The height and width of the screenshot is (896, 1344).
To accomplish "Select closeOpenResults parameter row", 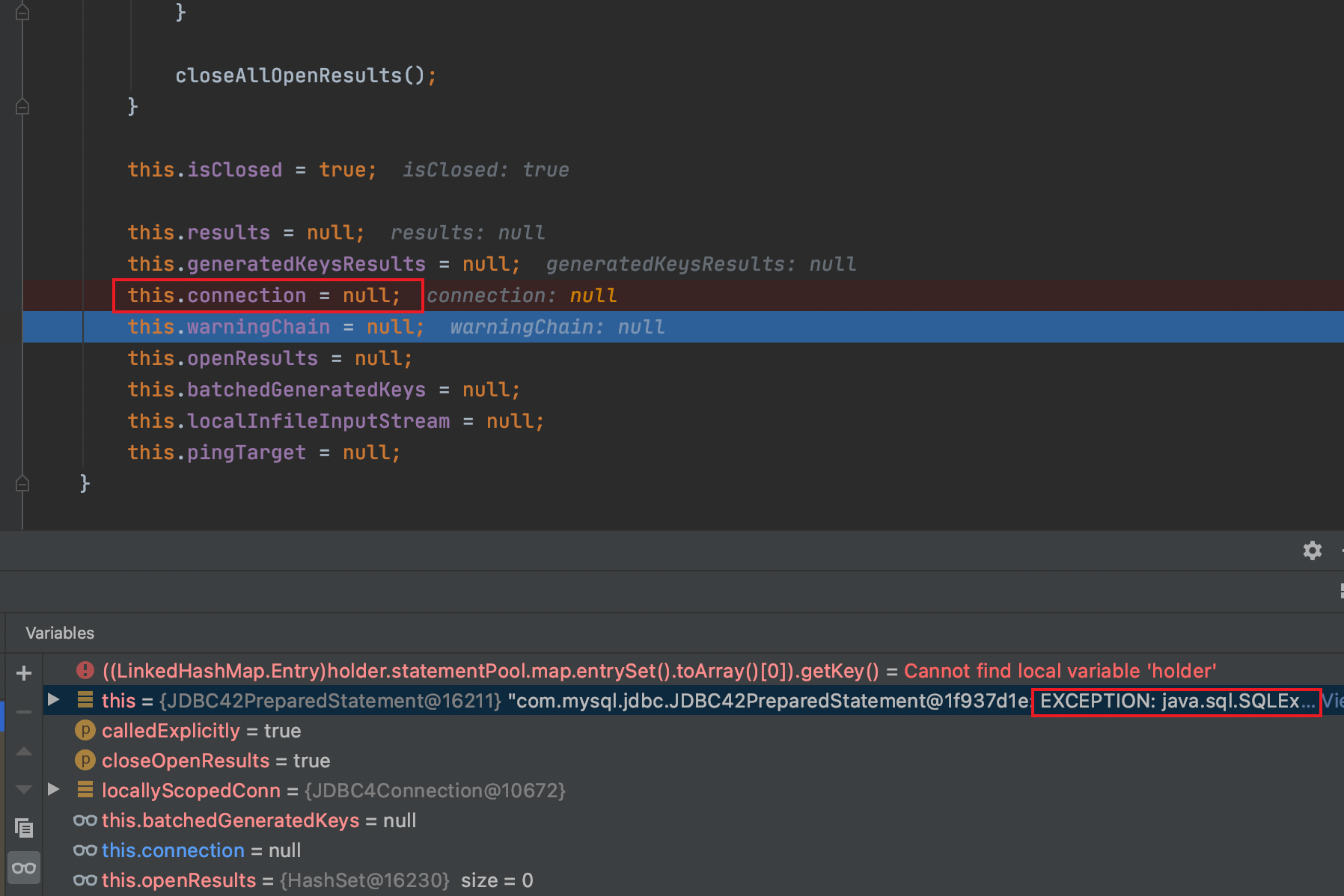I will coord(693,760).
